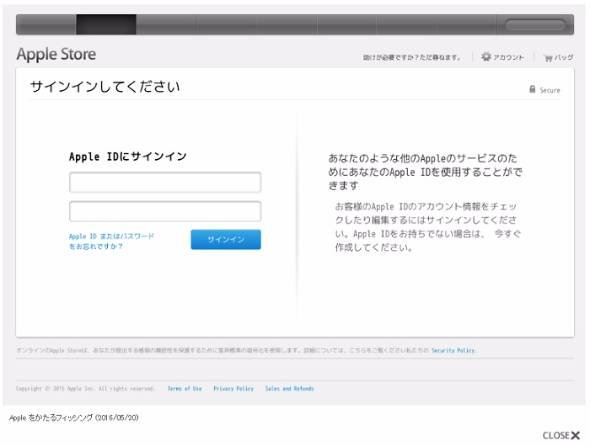Select the dark highlighted nav bar tab
Viewport: 590px width, 446px height.
tap(106, 24)
